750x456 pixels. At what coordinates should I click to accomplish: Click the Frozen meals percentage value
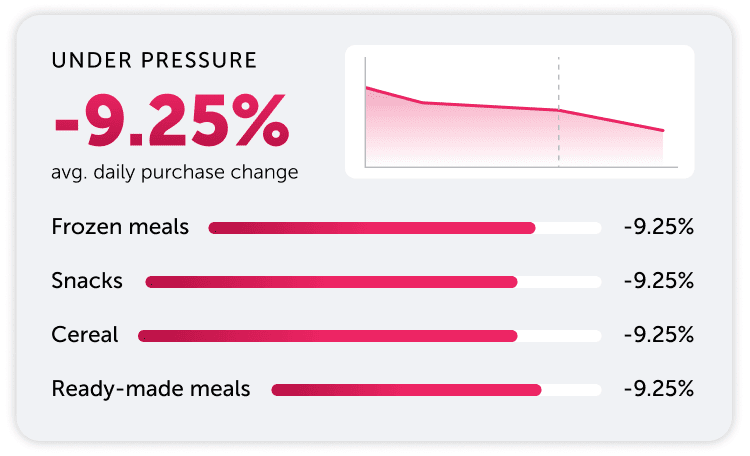(658, 227)
